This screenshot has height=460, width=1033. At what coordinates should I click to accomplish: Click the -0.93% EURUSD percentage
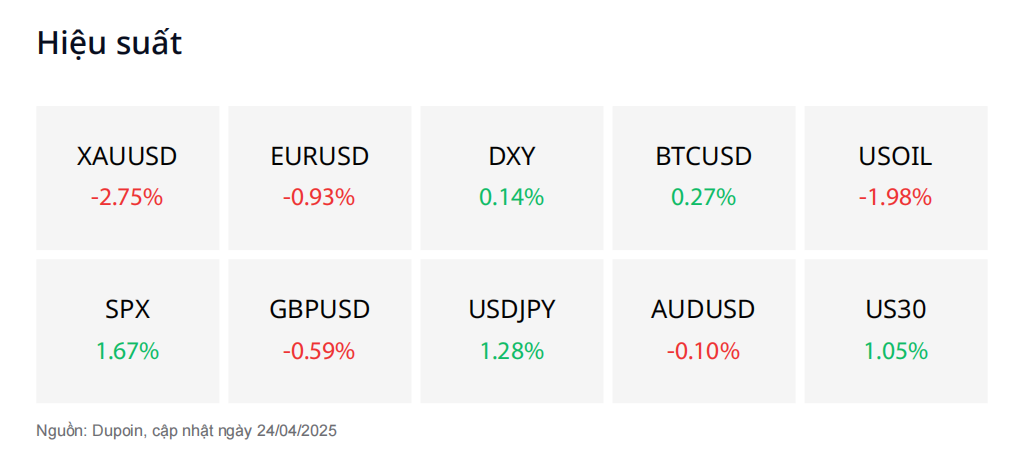tap(320, 197)
